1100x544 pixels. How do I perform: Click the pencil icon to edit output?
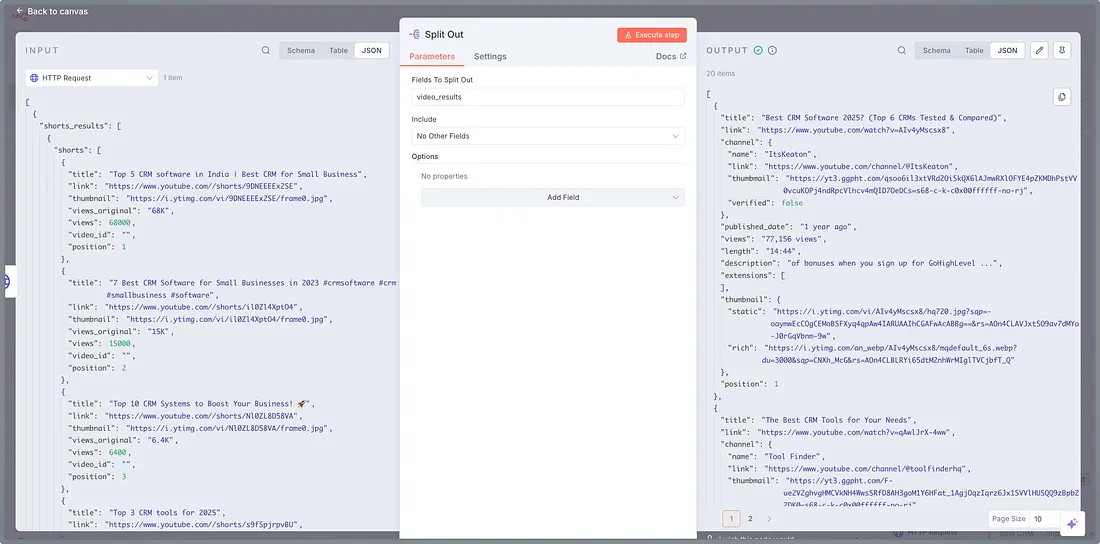[x=1040, y=50]
